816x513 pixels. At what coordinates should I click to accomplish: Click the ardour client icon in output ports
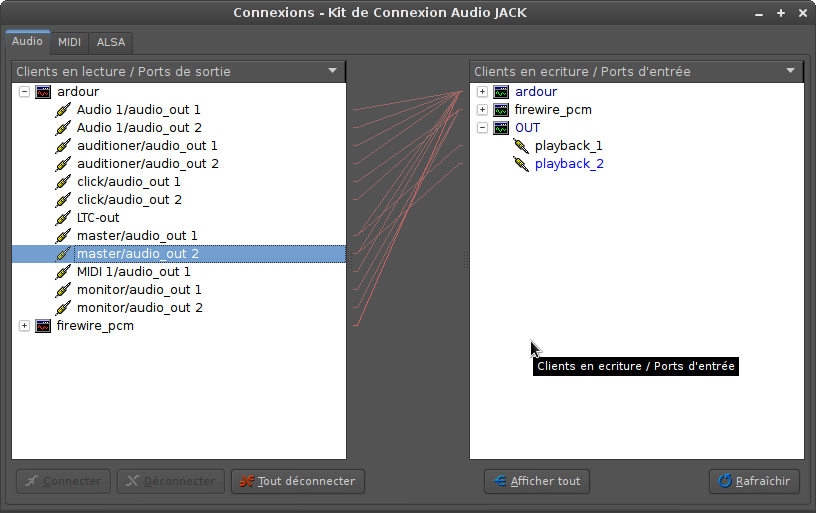43,92
